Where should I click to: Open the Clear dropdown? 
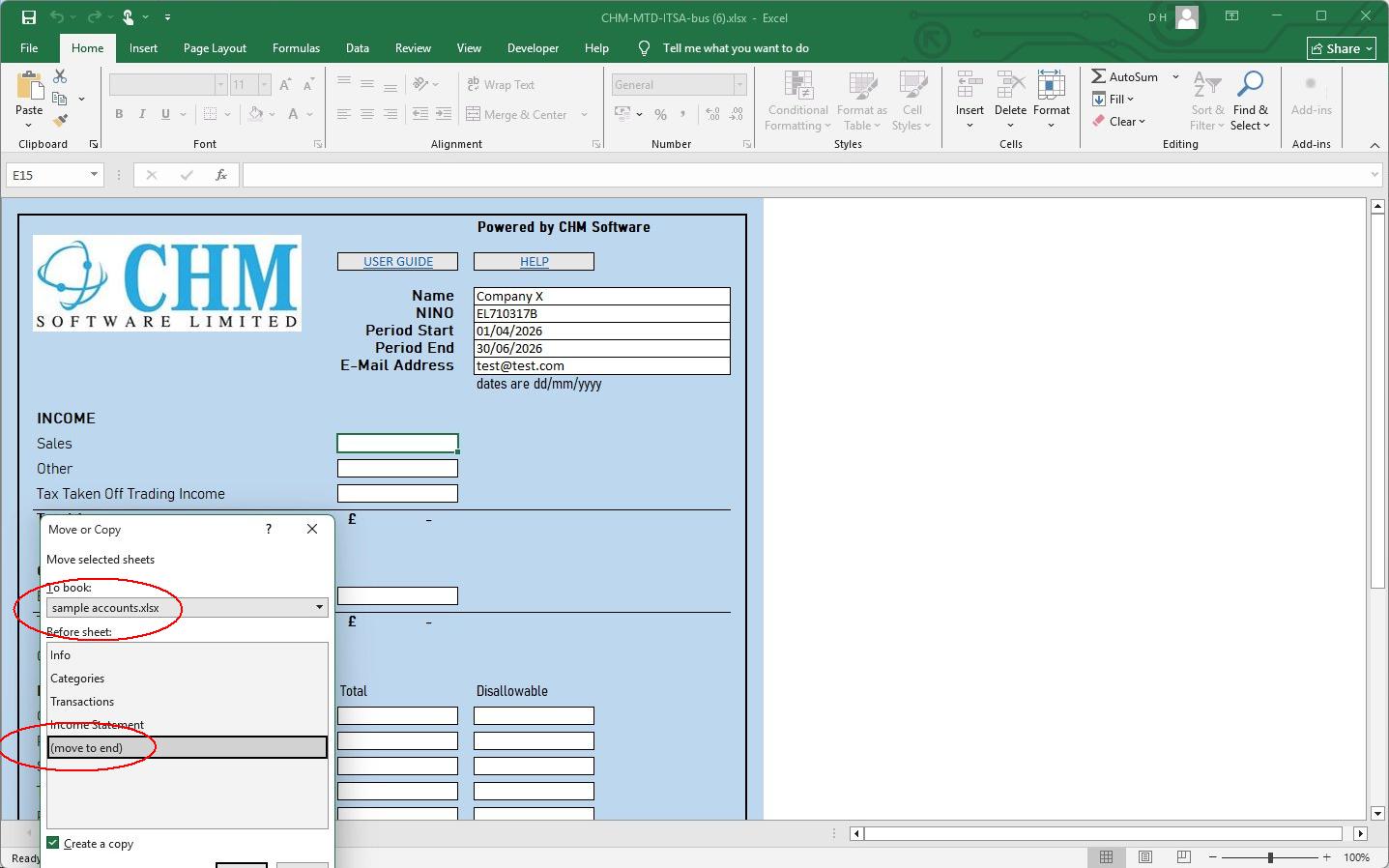point(1120,121)
